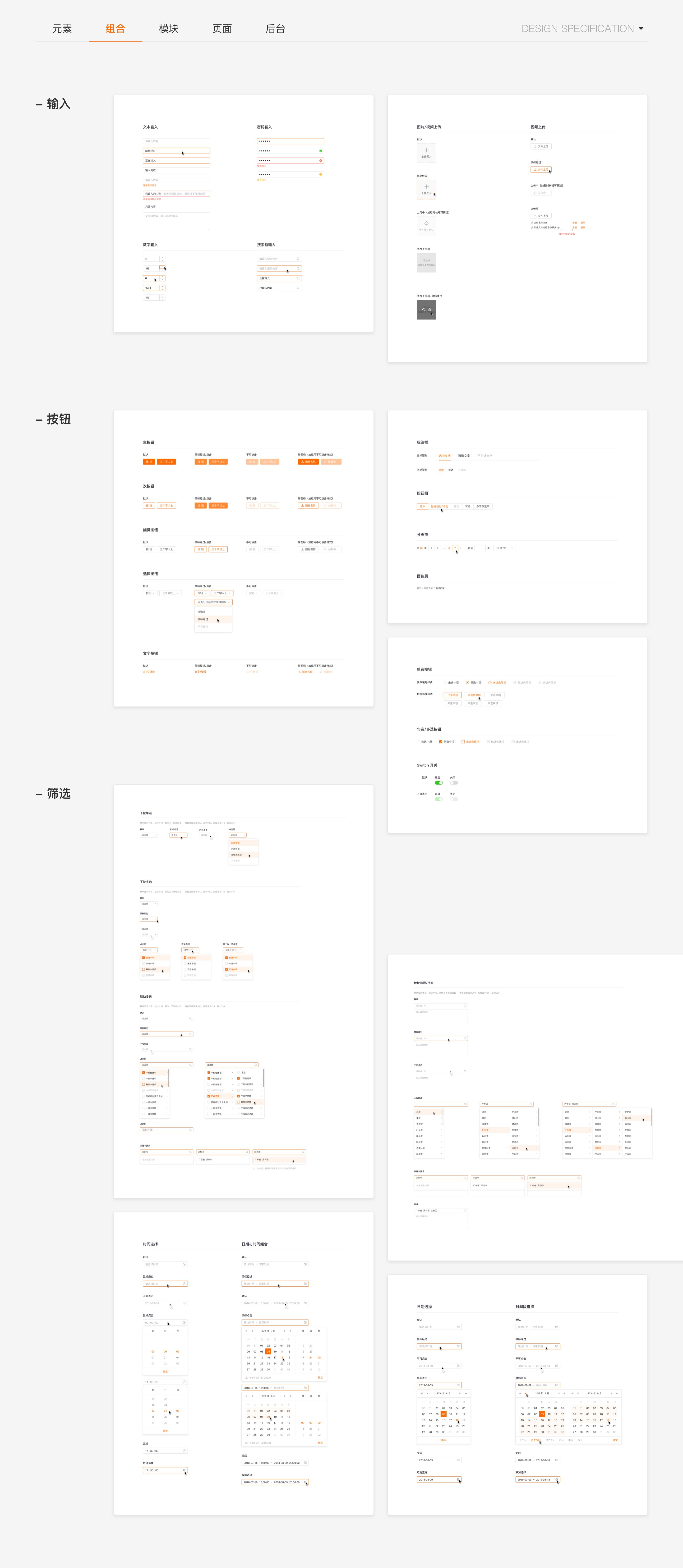Image resolution: width=683 pixels, height=1568 pixels.
Task: Open 下拉单选 默认 dropdown
Action: point(149,835)
